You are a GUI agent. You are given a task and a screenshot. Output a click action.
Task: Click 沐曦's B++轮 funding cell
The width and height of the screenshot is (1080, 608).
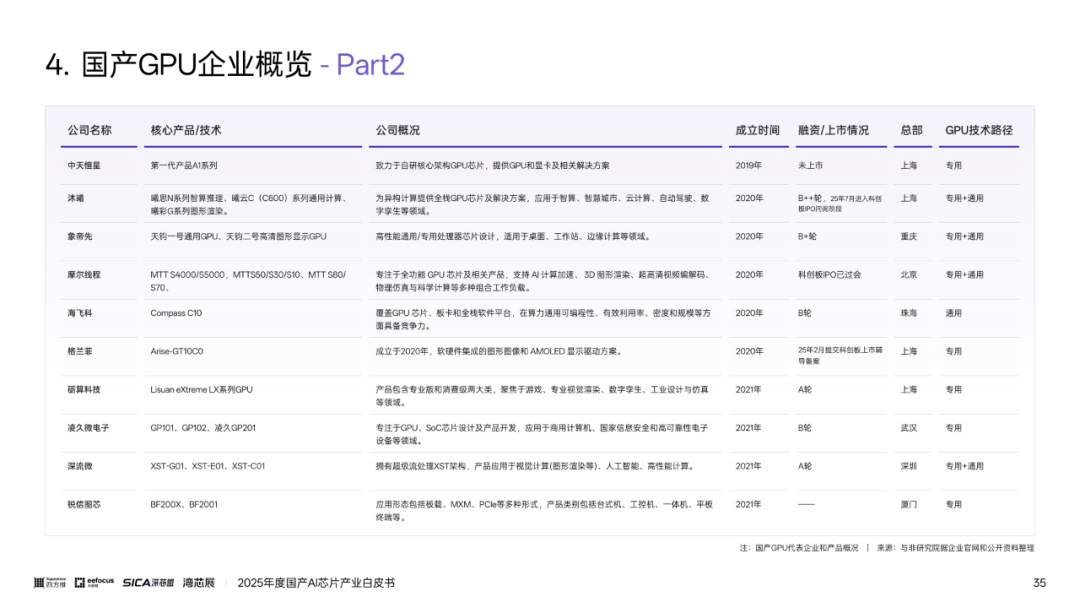840,203
